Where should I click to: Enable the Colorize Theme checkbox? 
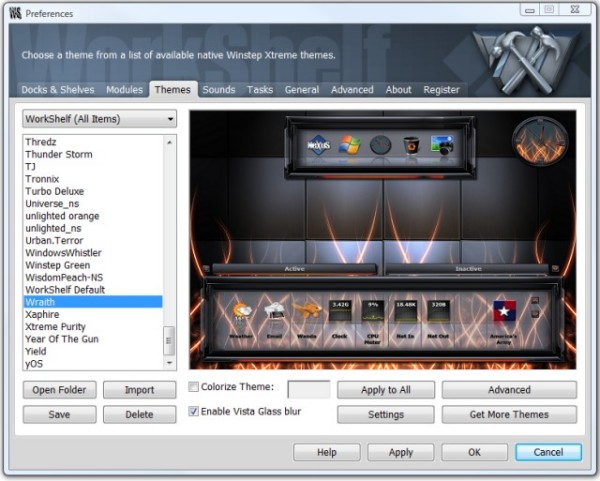[194, 387]
